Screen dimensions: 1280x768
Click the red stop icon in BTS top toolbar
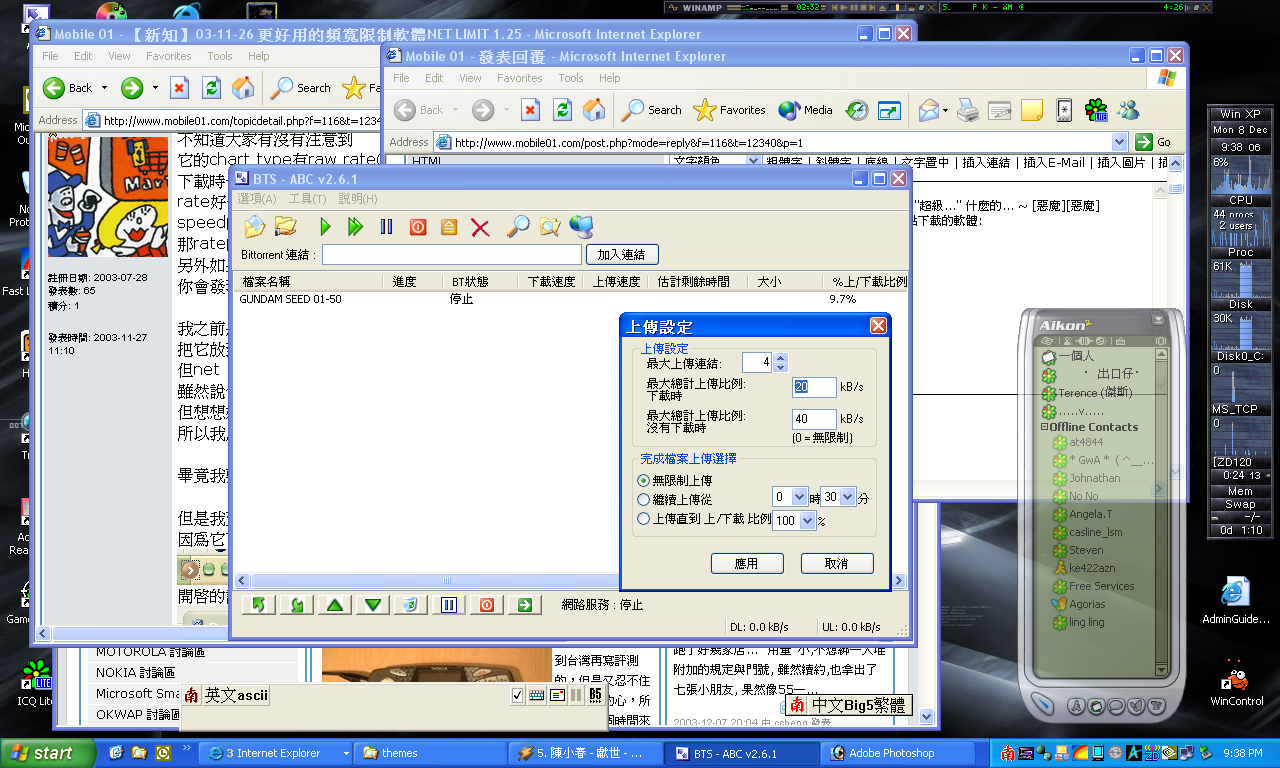[x=418, y=227]
